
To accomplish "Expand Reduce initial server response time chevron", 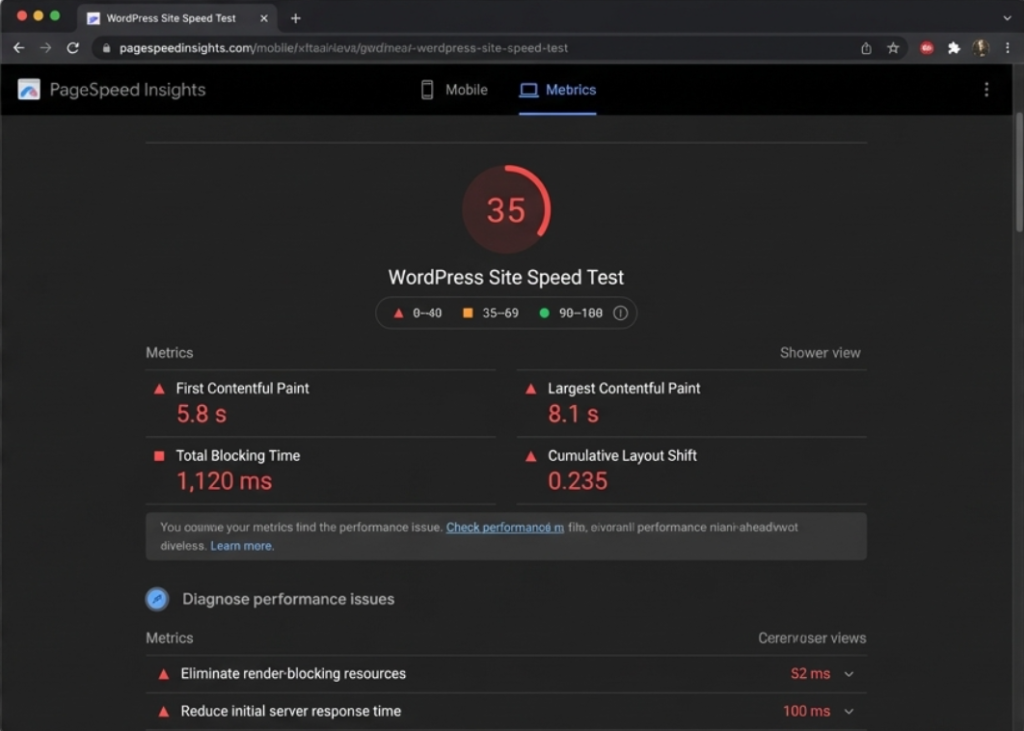I will click(849, 711).
